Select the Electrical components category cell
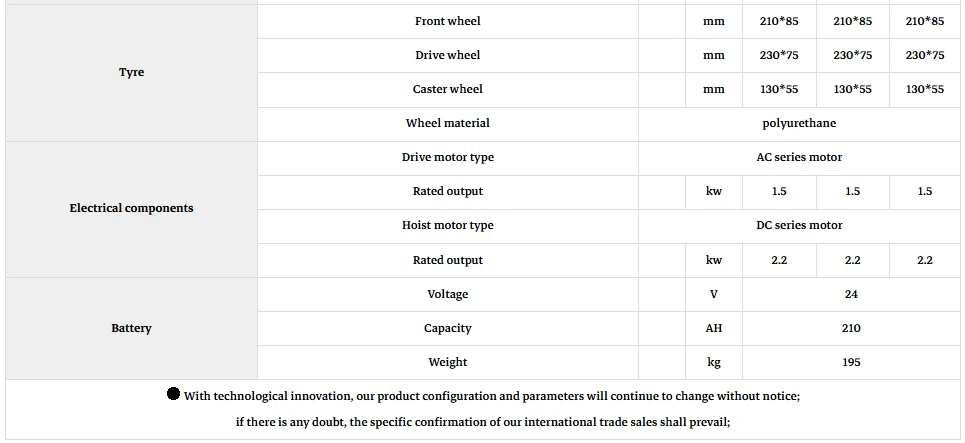965x443 pixels. [x=132, y=209]
